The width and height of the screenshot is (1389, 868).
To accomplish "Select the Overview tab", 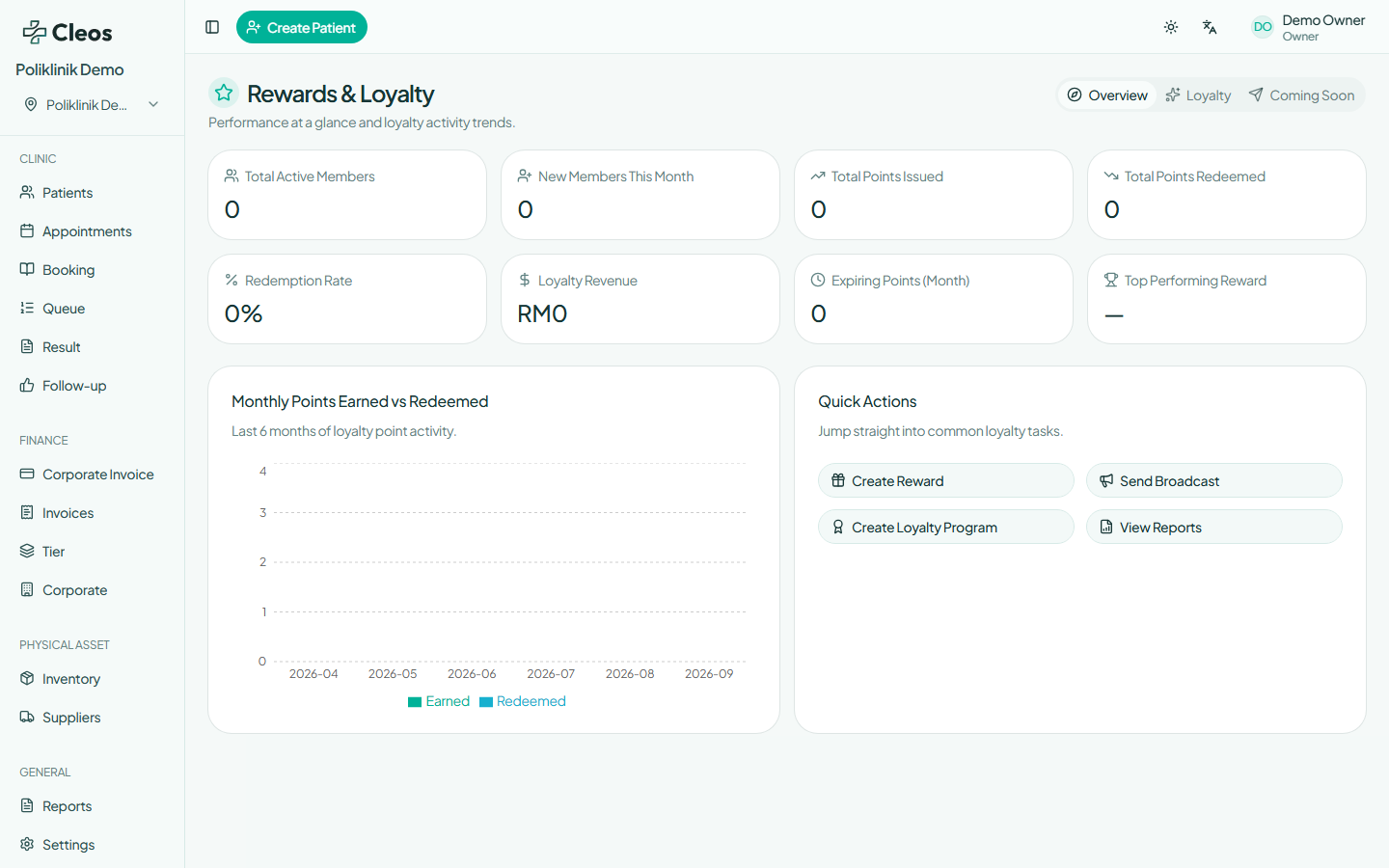I will pyautogui.click(x=1107, y=95).
